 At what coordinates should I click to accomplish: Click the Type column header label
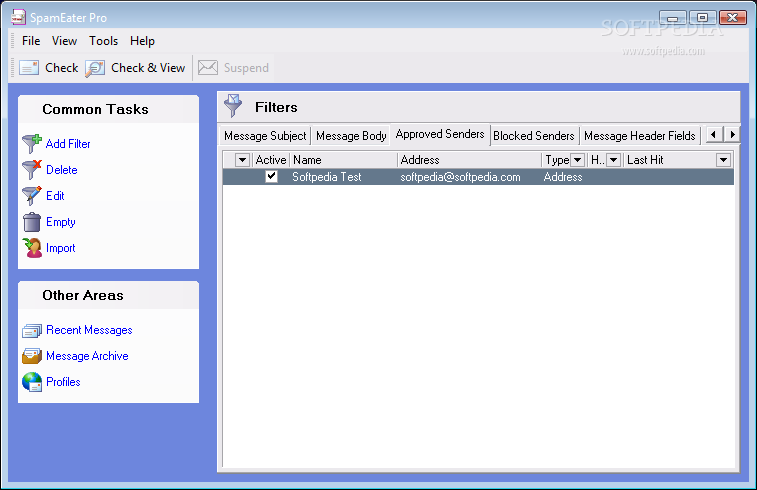[x=557, y=160]
